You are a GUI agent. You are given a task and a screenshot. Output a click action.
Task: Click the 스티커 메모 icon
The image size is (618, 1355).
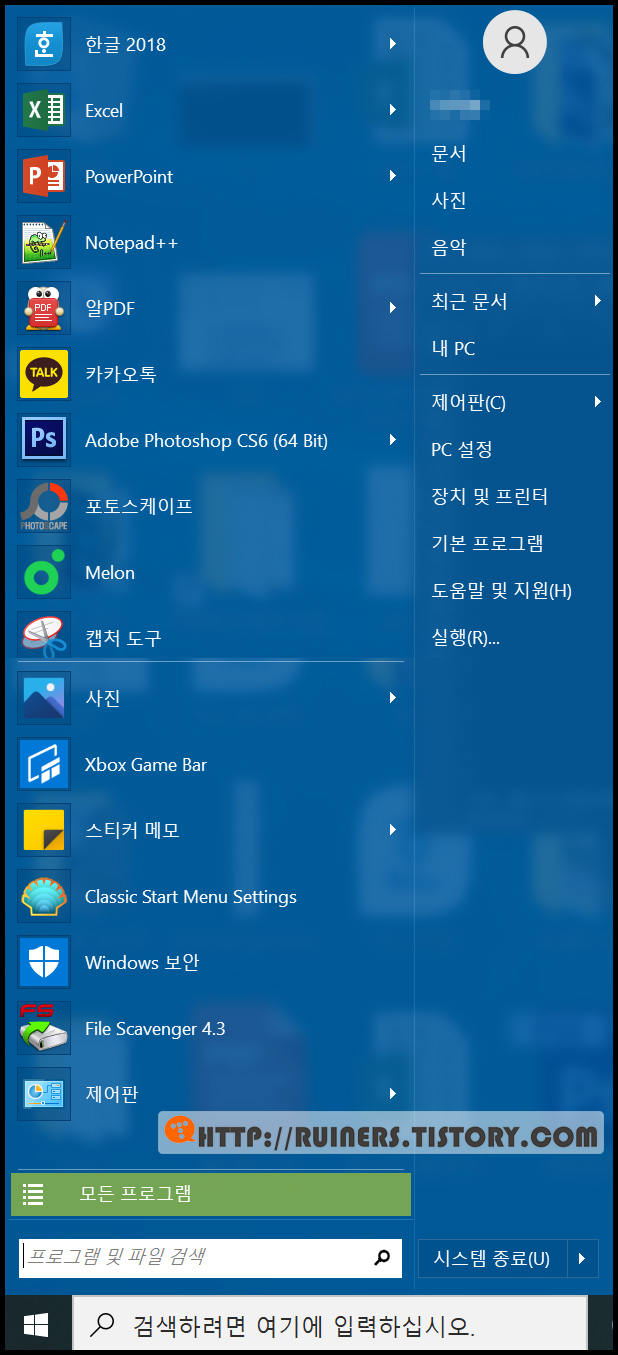tap(44, 830)
